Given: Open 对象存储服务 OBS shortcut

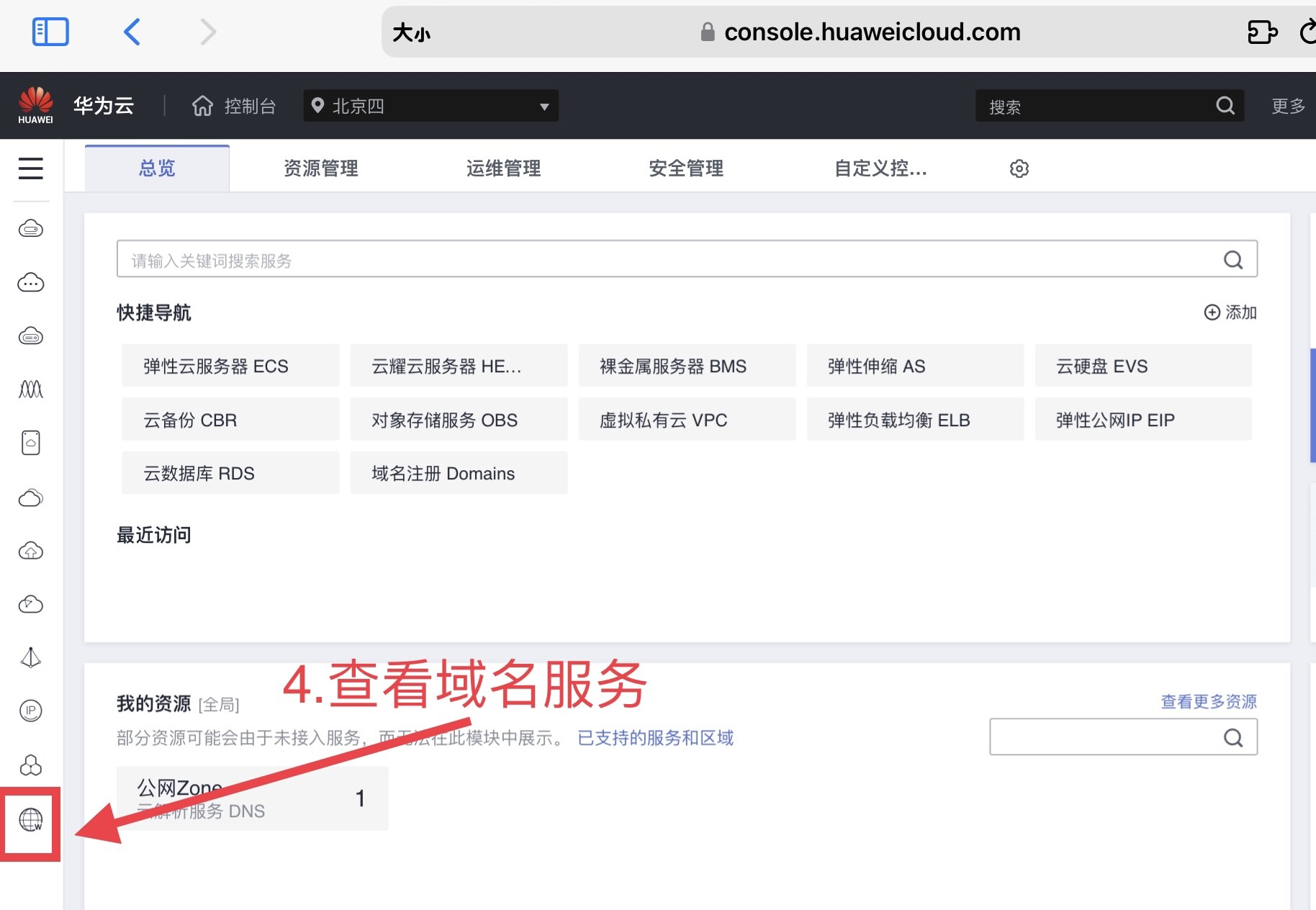Looking at the screenshot, I should coord(459,420).
